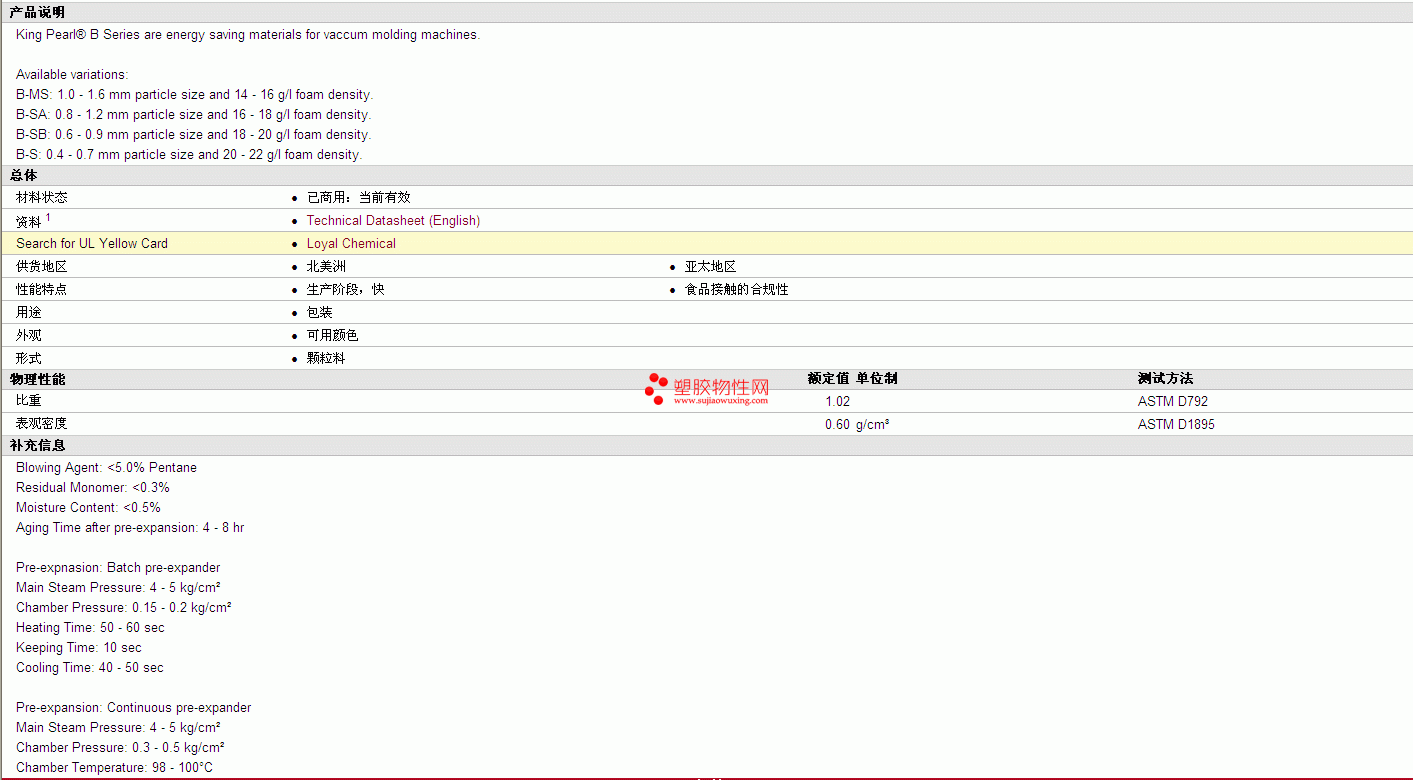Screen dimensions: 1413x780
Task: Click the King Pearl B Series description line
Action: click(248, 35)
